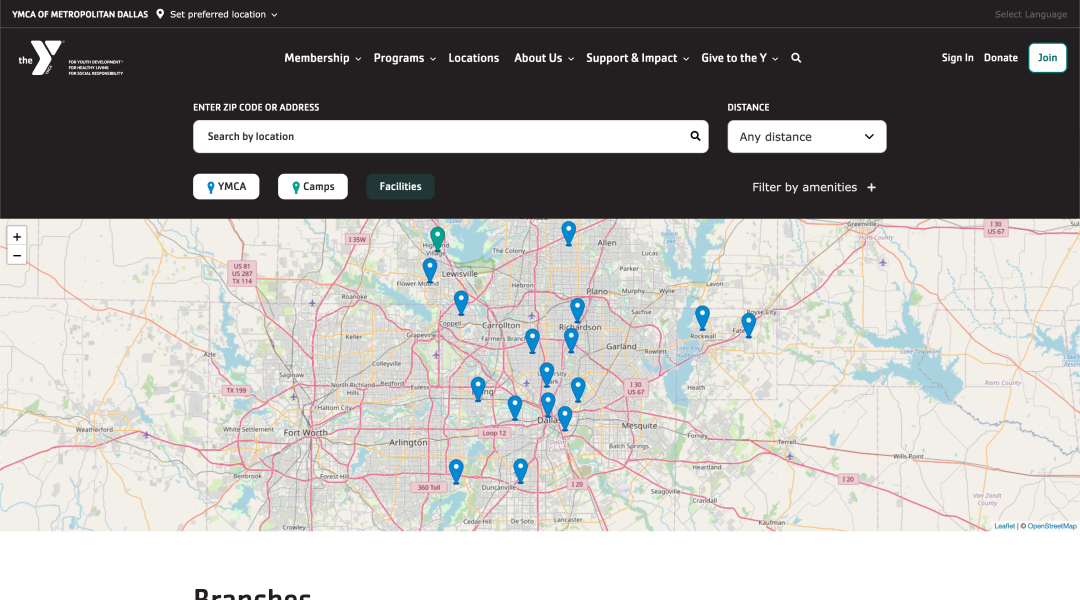Click the YMCA logo in header
This screenshot has height=600, width=1080.
[x=46, y=58]
